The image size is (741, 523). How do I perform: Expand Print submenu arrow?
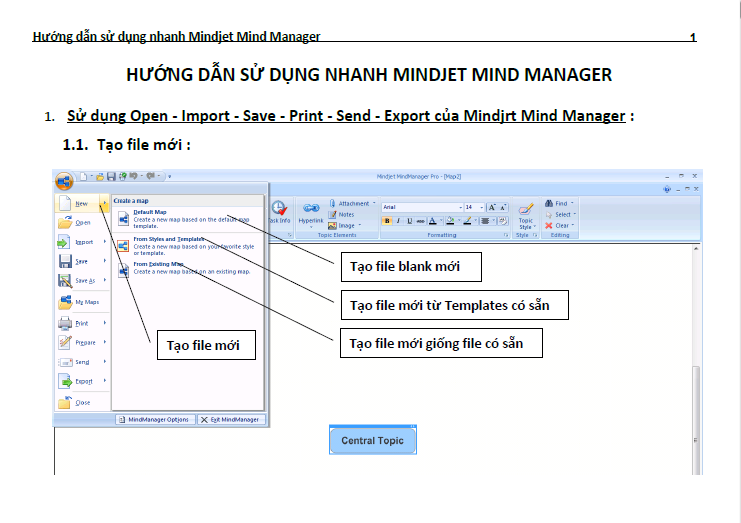coord(104,323)
